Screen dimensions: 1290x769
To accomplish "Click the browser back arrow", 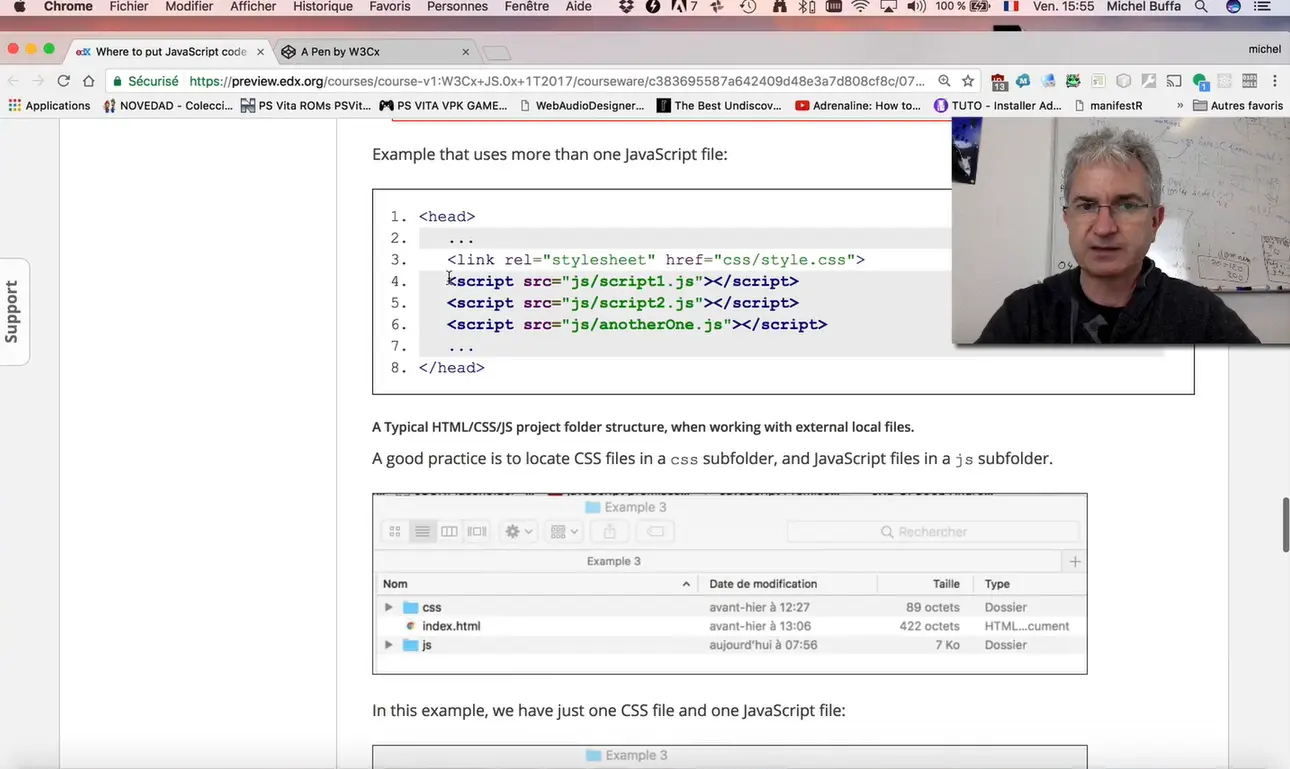I will click(13, 81).
